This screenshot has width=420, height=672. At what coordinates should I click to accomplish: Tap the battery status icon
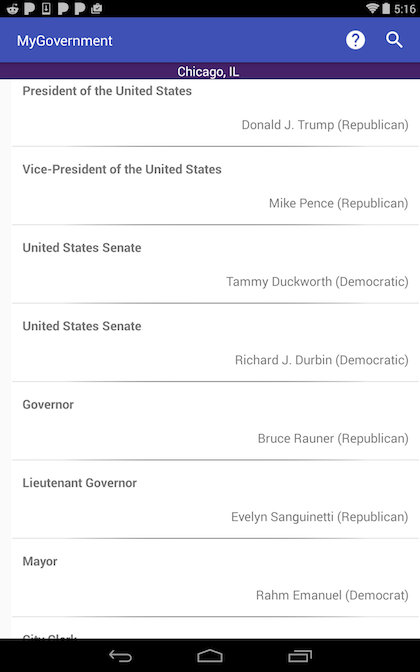point(386,9)
